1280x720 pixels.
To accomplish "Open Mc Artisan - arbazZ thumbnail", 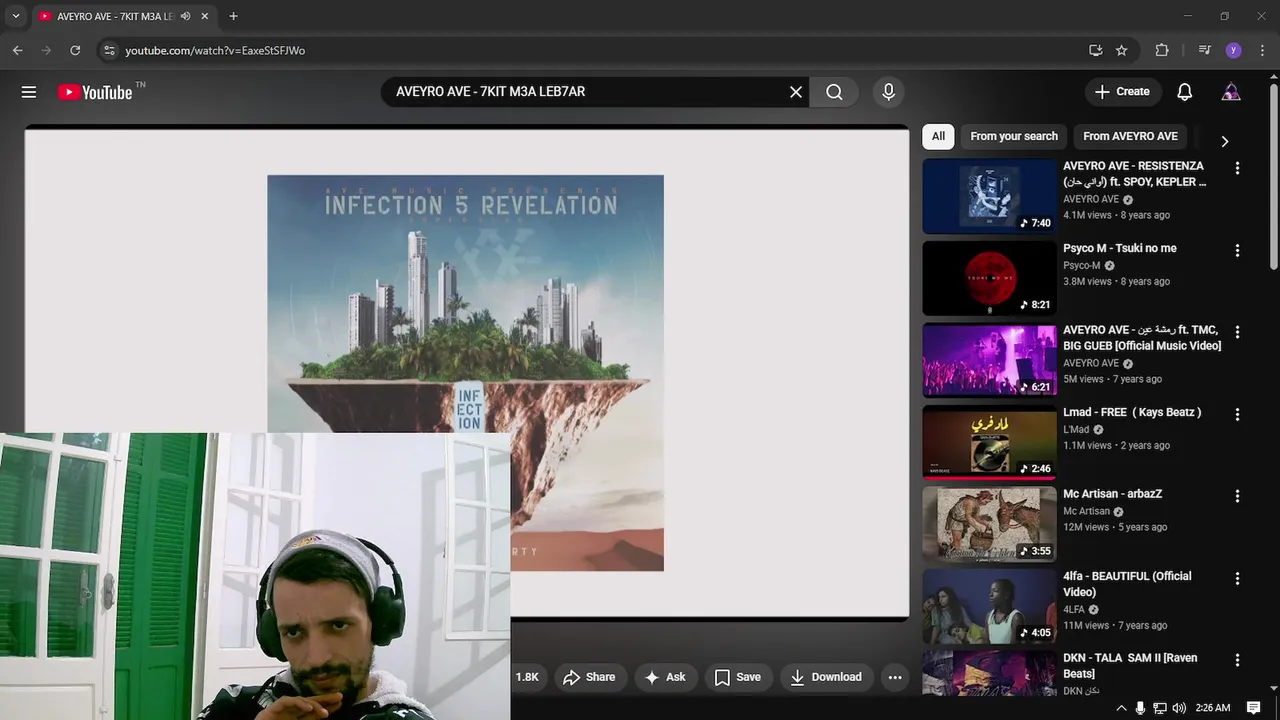I will click(x=989, y=523).
